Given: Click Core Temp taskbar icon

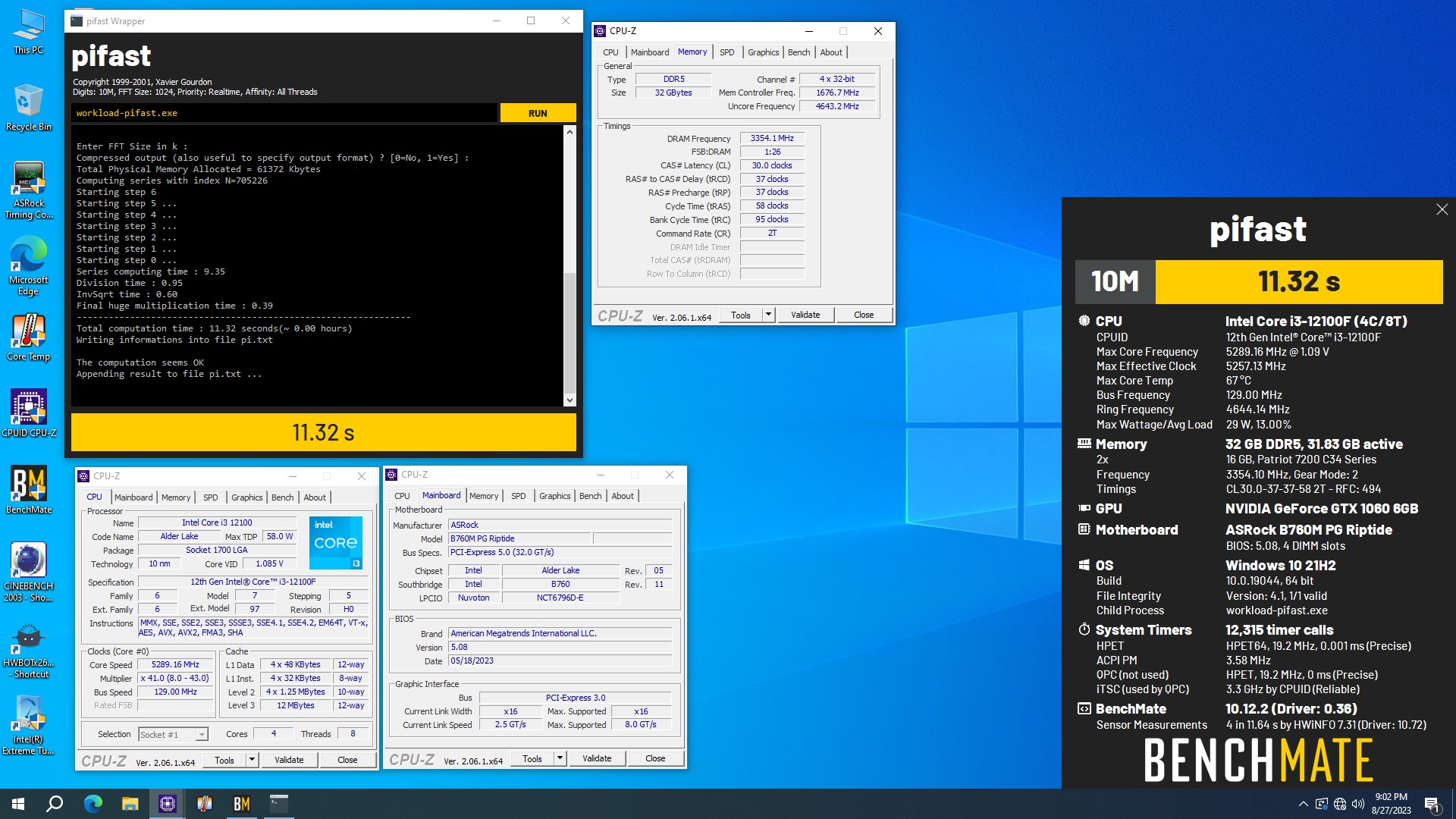Looking at the screenshot, I should [x=204, y=804].
